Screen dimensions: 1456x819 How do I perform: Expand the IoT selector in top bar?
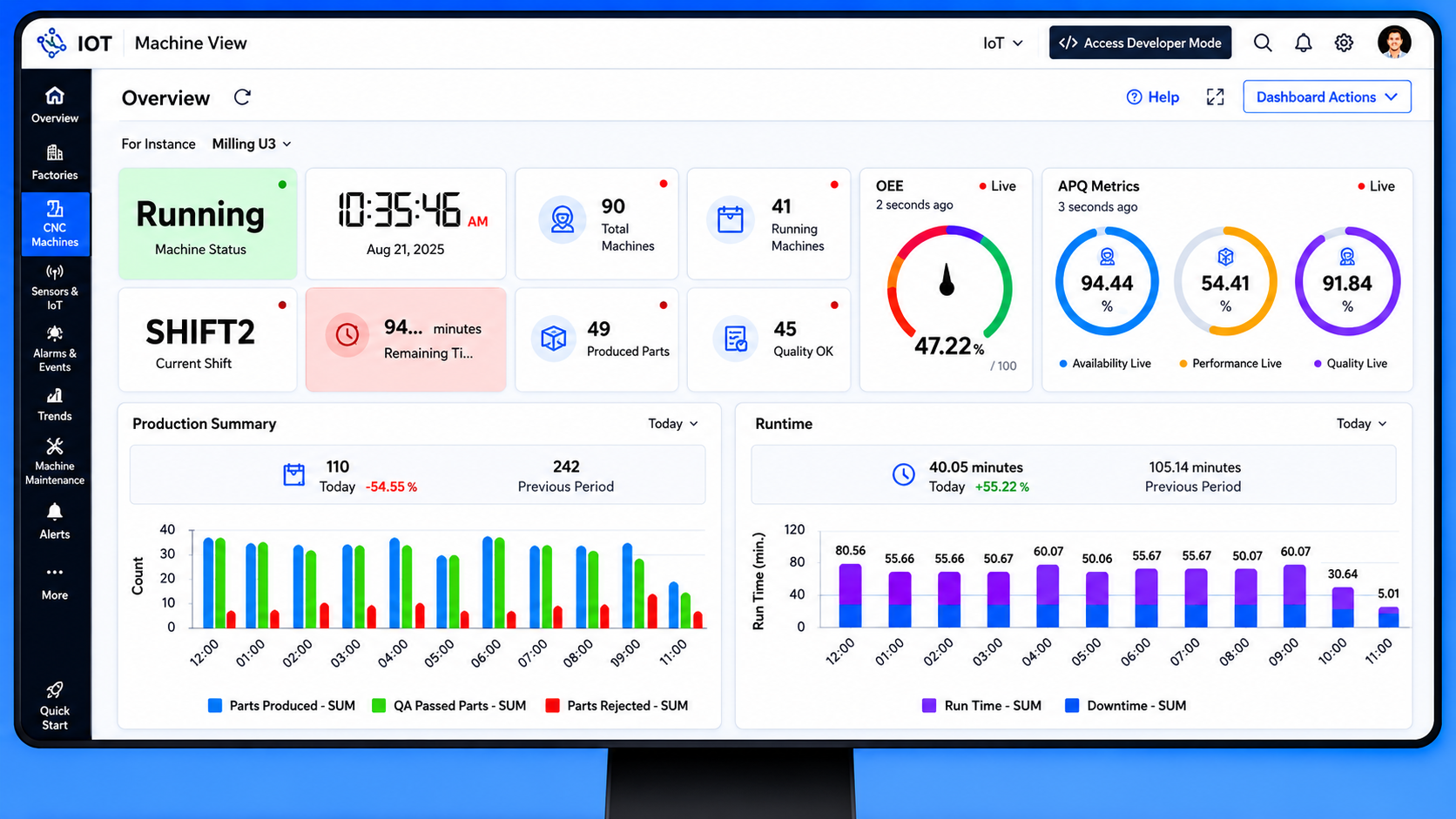[x=1003, y=43]
